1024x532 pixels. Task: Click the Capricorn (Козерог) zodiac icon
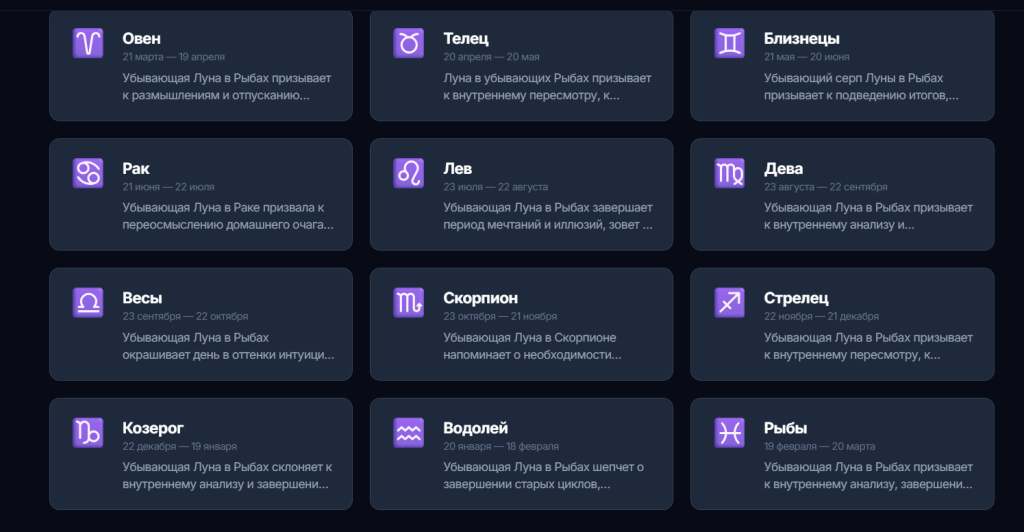88,432
